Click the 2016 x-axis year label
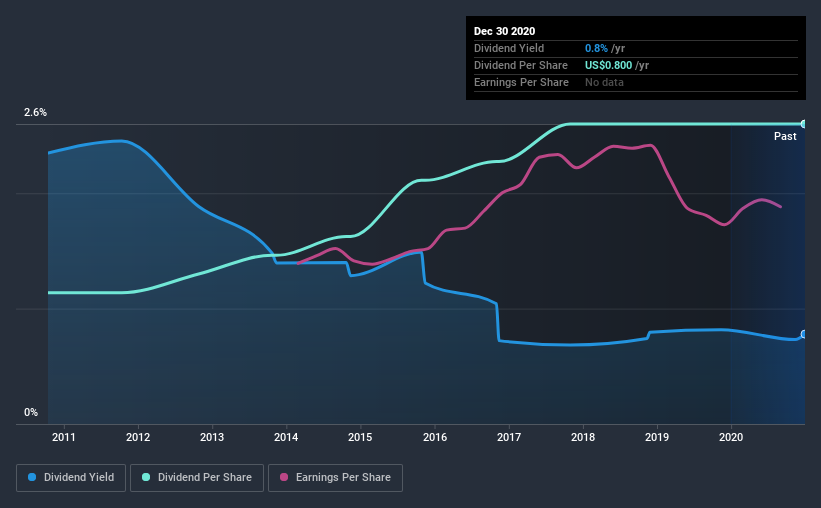This screenshot has width=821, height=508. point(435,437)
